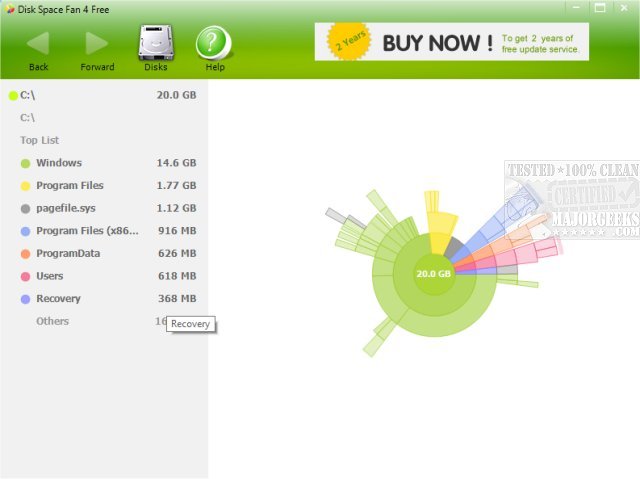
Task: Click the purple dot beside Recovery
Action: (25, 299)
